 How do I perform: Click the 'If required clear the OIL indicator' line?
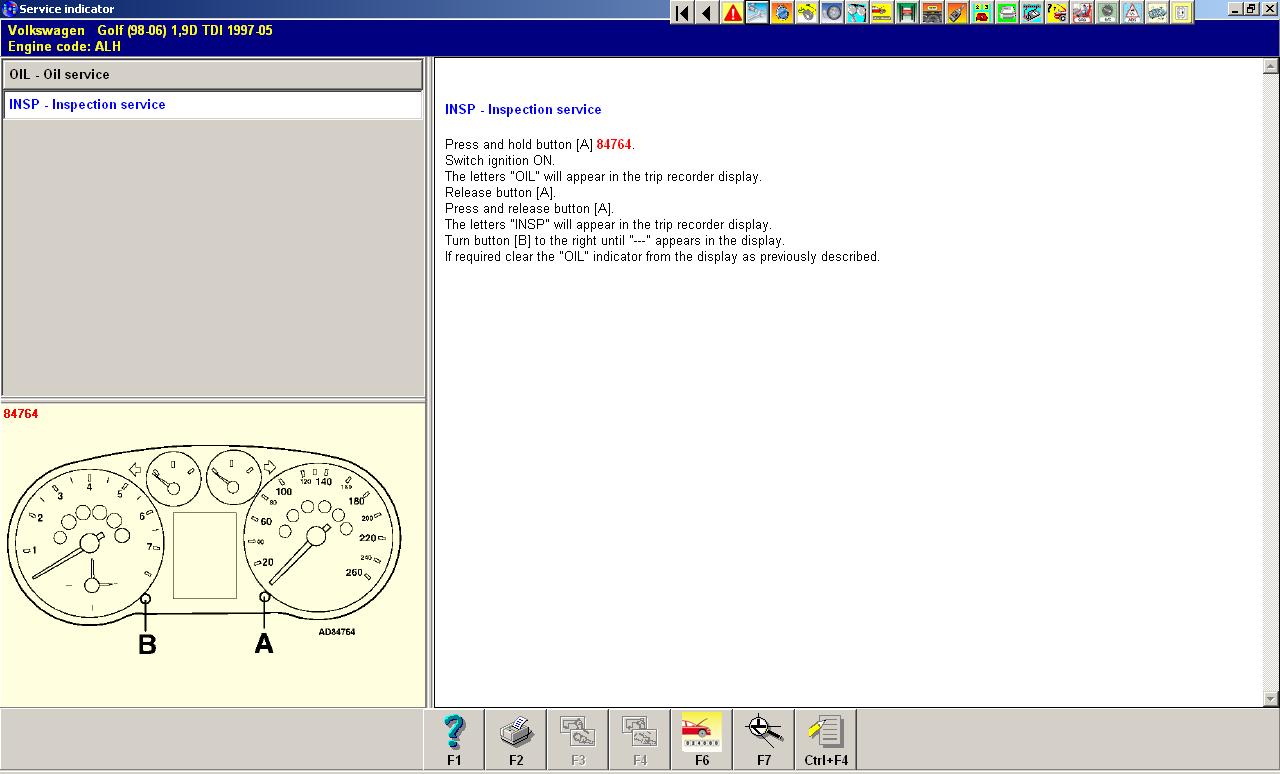662,257
